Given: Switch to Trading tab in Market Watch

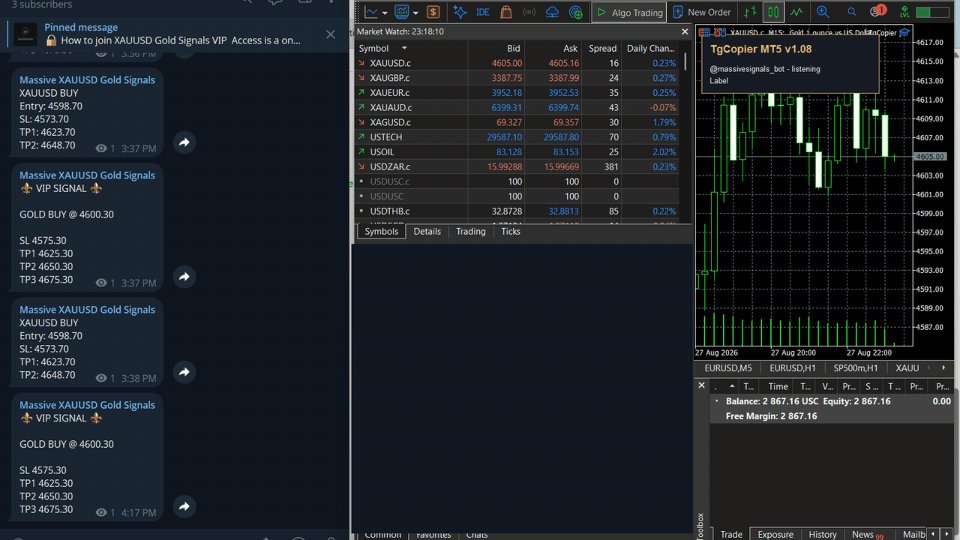Looking at the screenshot, I should click(470, 231).
